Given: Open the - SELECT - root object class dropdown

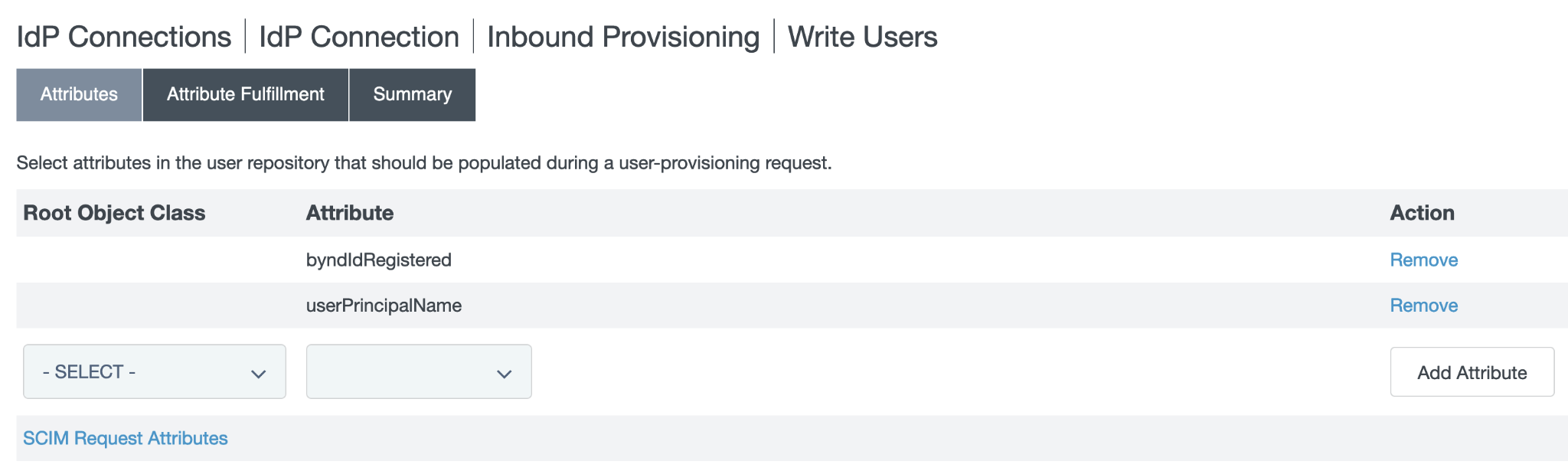Looking at the screenshot, I should tap(154, 372).
